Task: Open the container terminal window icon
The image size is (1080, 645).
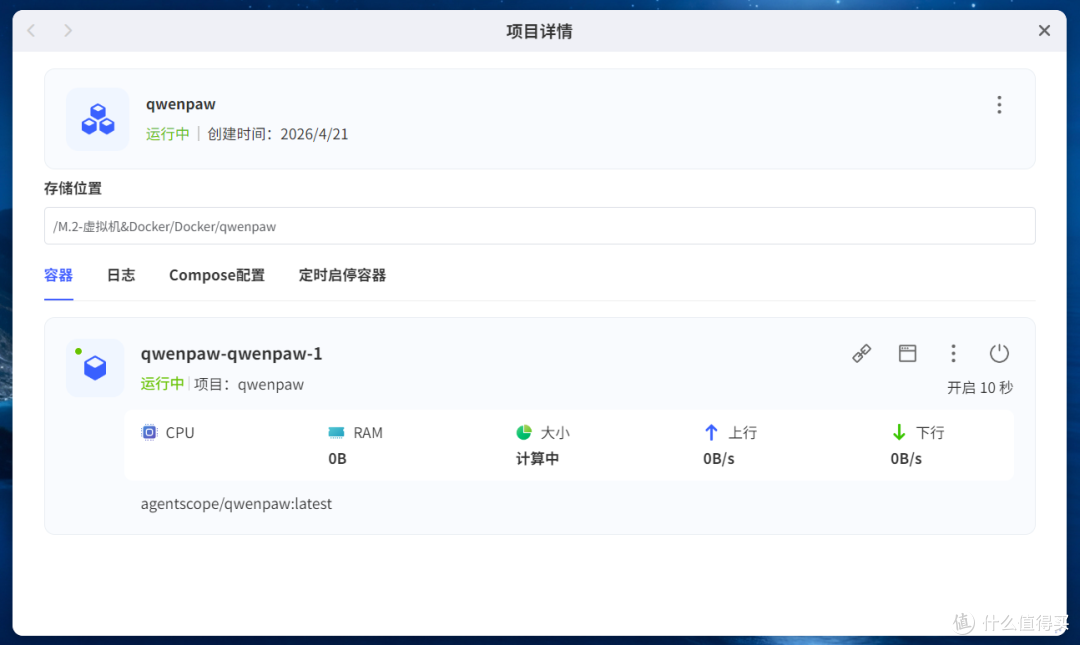Action: point(908,354)
